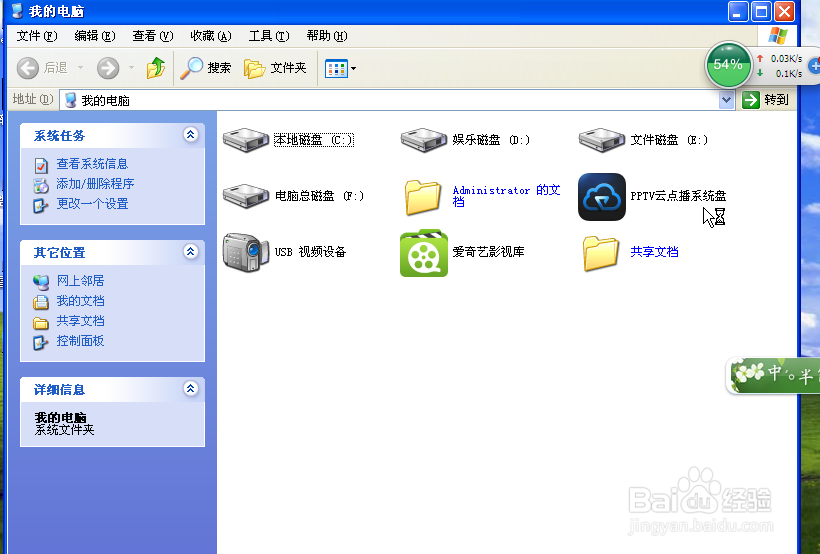Image resolution: width=820 pixels, height=554 pixels.
Task: Click 查看系统信息 link
Action: [92, 164]
